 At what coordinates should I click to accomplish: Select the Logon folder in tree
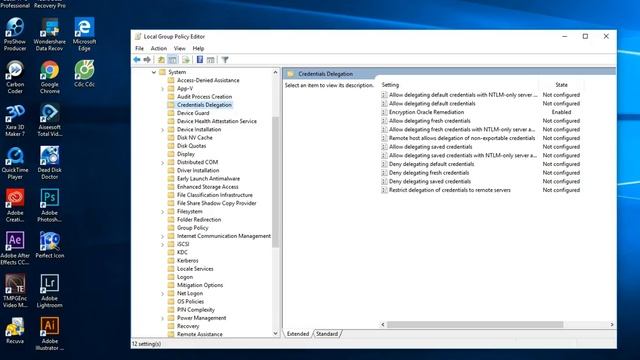click(185, 277)
